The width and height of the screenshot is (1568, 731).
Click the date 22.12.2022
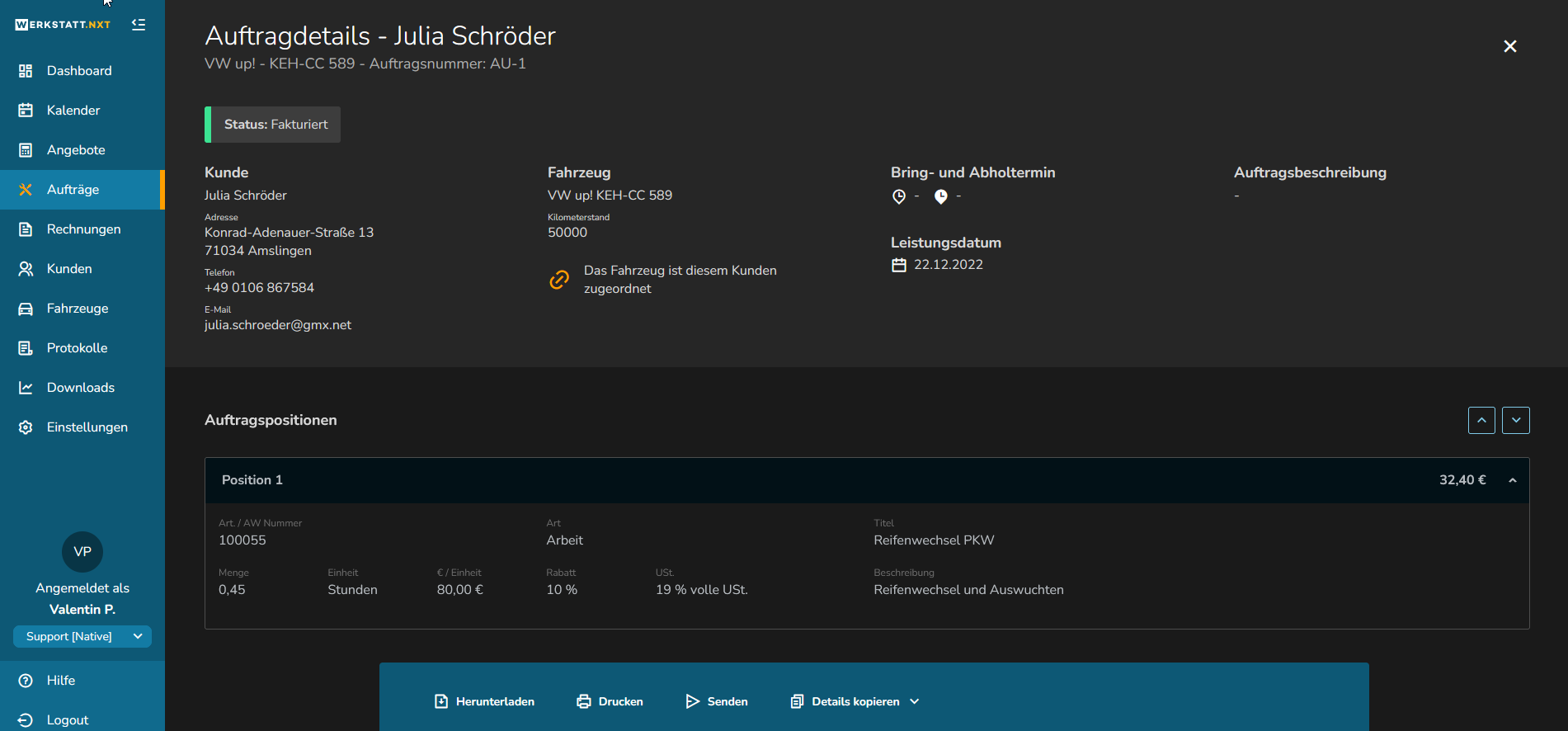(x=949, y=265)
